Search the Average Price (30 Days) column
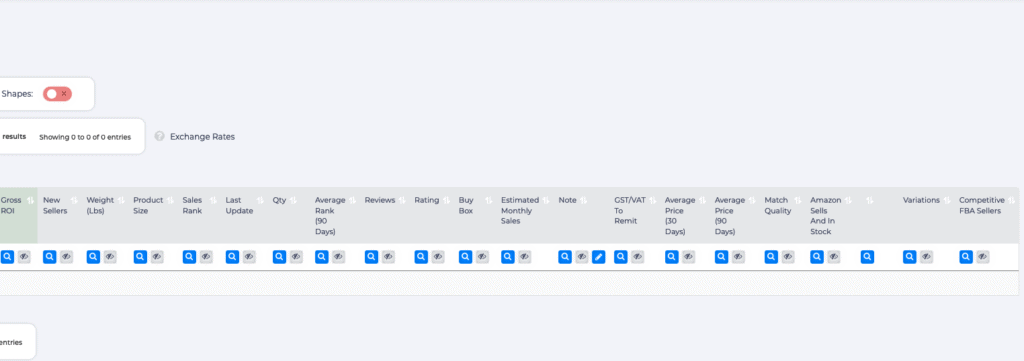Screen dimensions: 1024x361 point(672,257)
